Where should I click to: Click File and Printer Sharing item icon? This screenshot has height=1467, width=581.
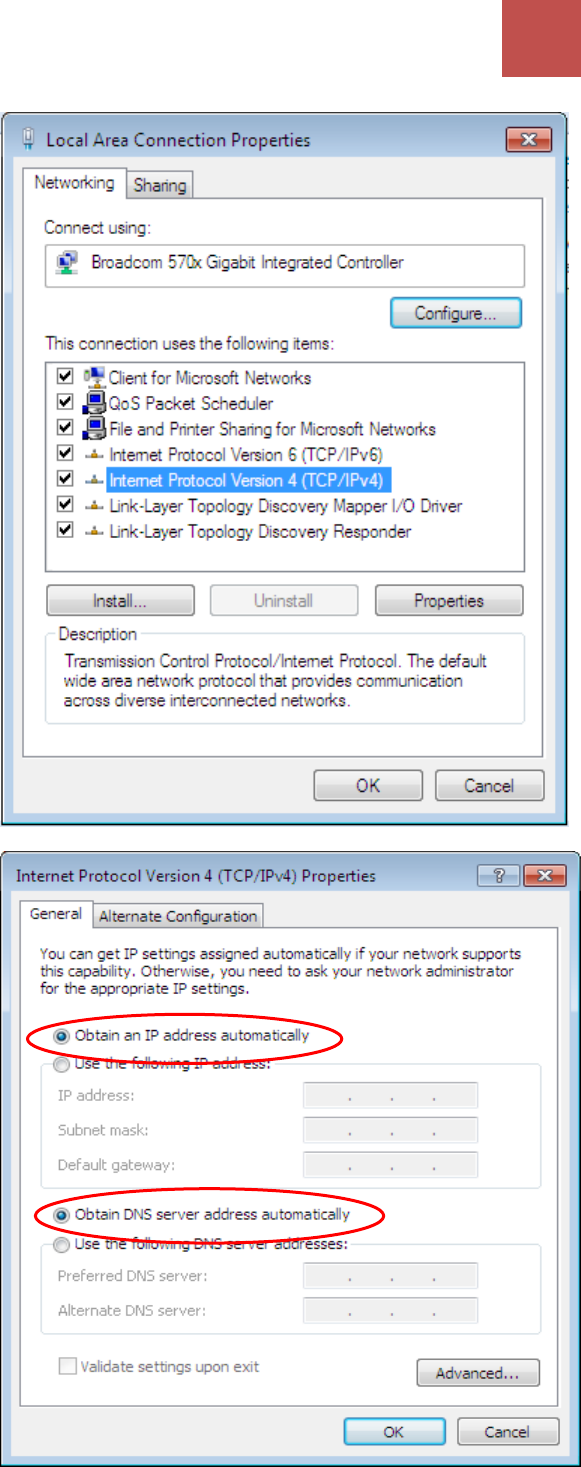(x=94, y=429)
